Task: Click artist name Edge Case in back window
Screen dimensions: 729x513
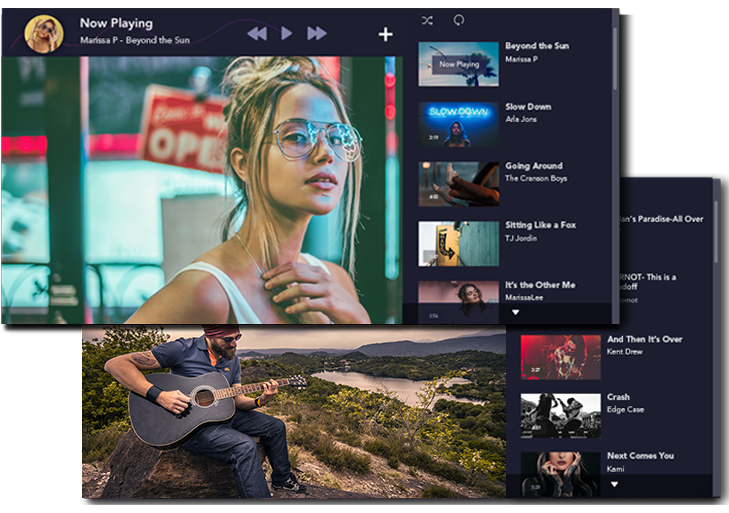Action: (x=625, y=409)
